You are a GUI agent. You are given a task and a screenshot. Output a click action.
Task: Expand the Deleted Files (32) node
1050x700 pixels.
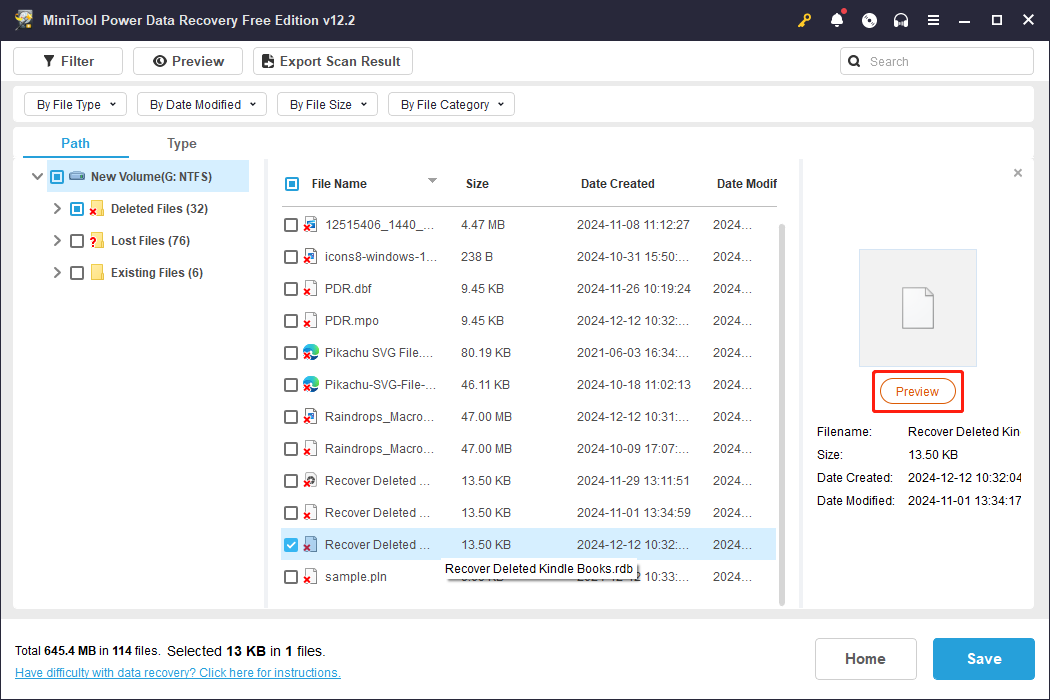[57, 209]
